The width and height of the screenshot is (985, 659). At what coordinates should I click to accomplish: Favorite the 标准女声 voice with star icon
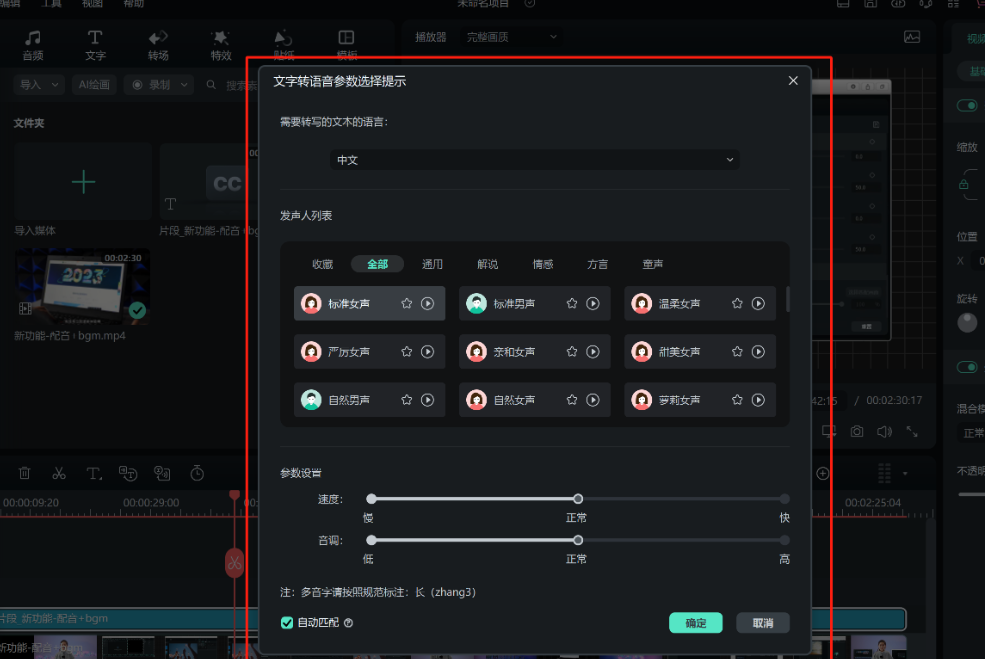coord(407,303)
